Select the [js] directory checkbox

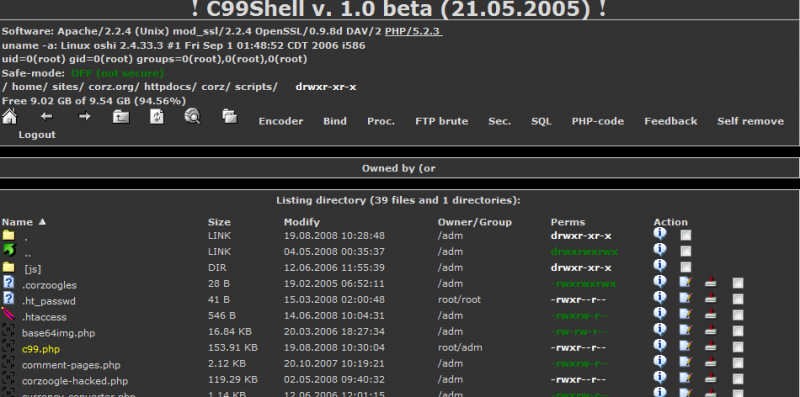686,267
